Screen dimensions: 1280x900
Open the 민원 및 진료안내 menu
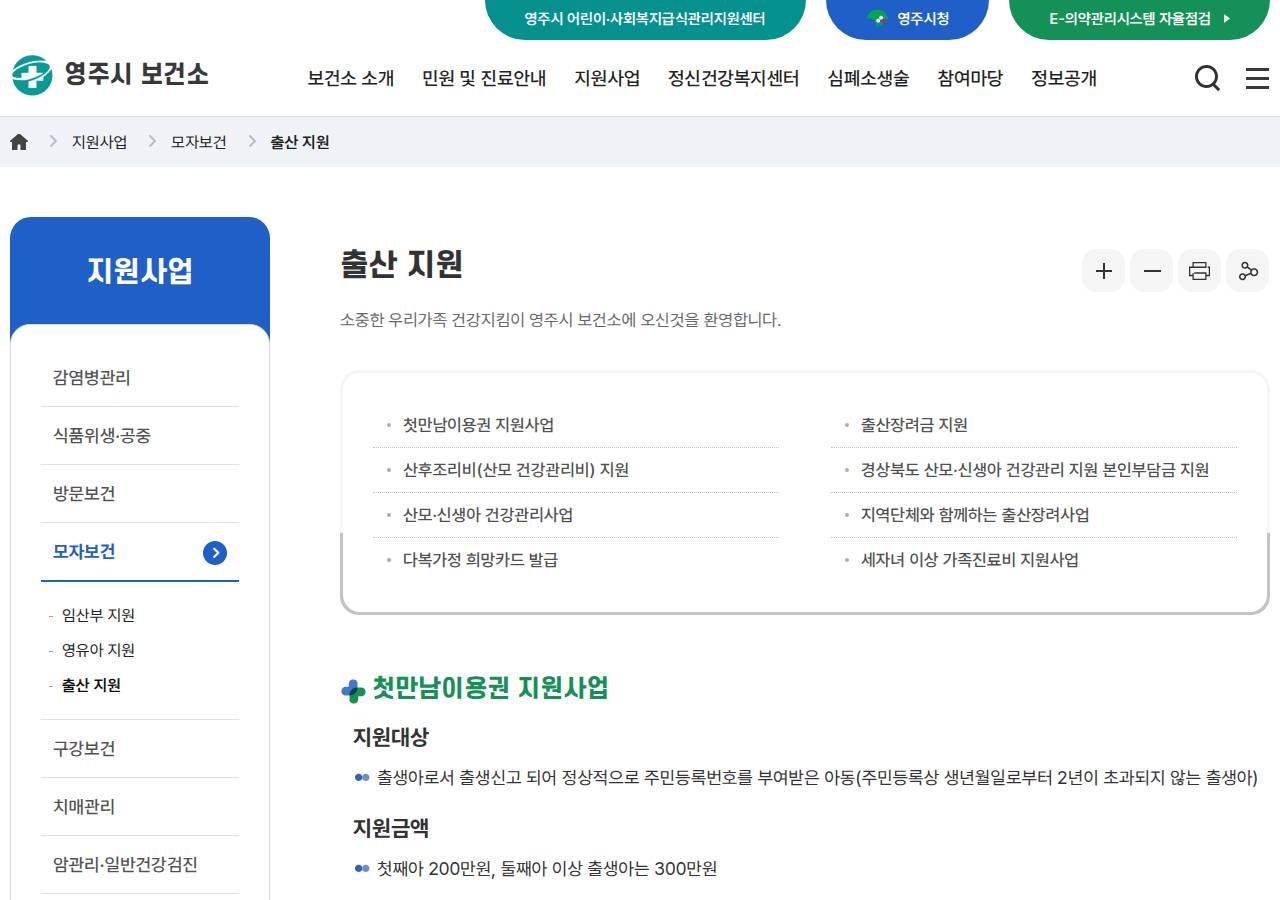(x=484, y=78)
